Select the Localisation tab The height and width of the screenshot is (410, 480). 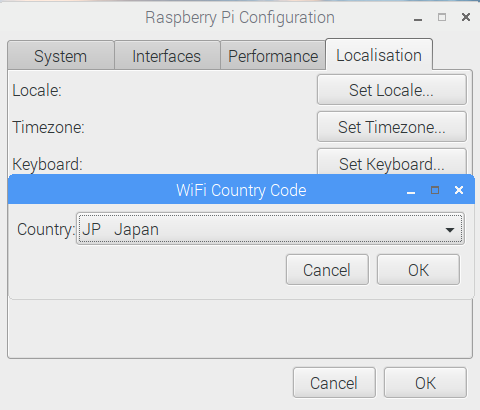point(379,55)
